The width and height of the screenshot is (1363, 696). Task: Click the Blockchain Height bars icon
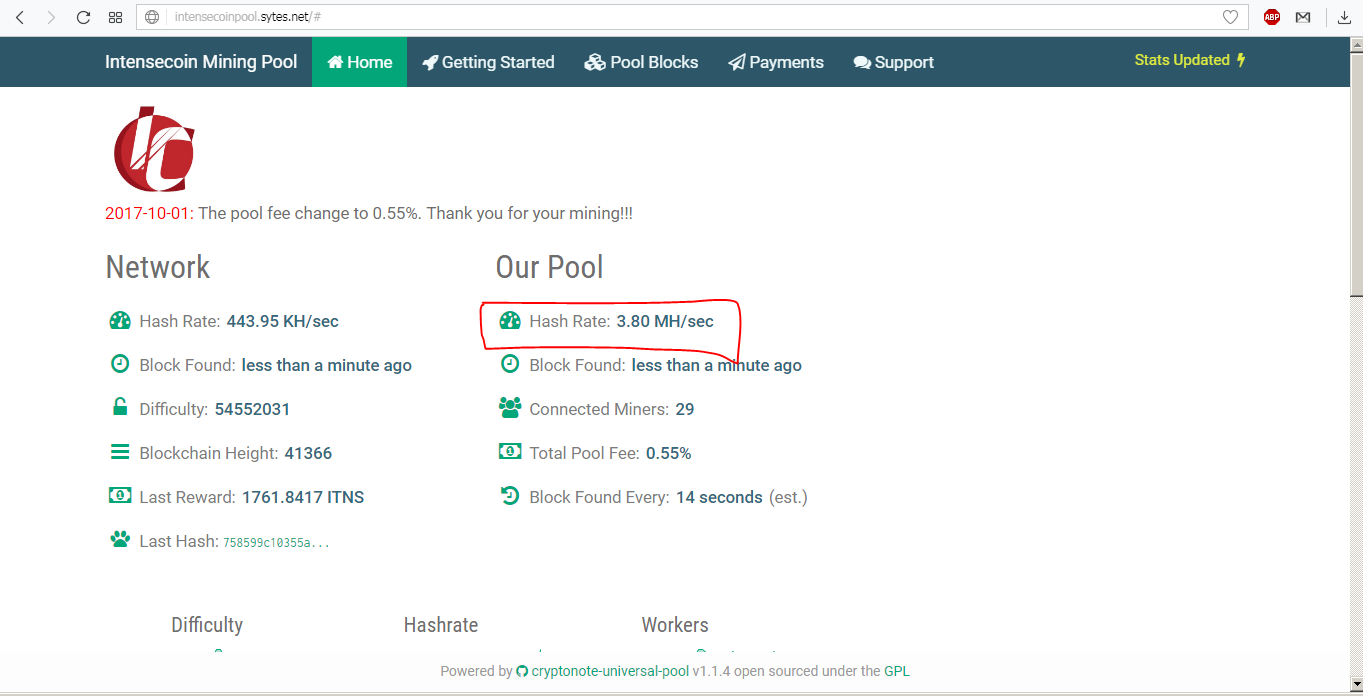[120, 452]
